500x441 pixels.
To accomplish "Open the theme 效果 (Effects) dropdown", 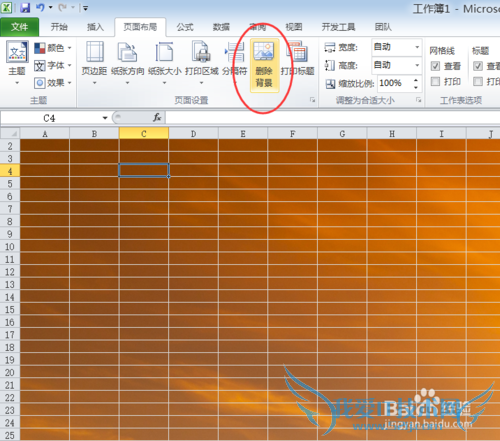I will [x=53, y=83].
